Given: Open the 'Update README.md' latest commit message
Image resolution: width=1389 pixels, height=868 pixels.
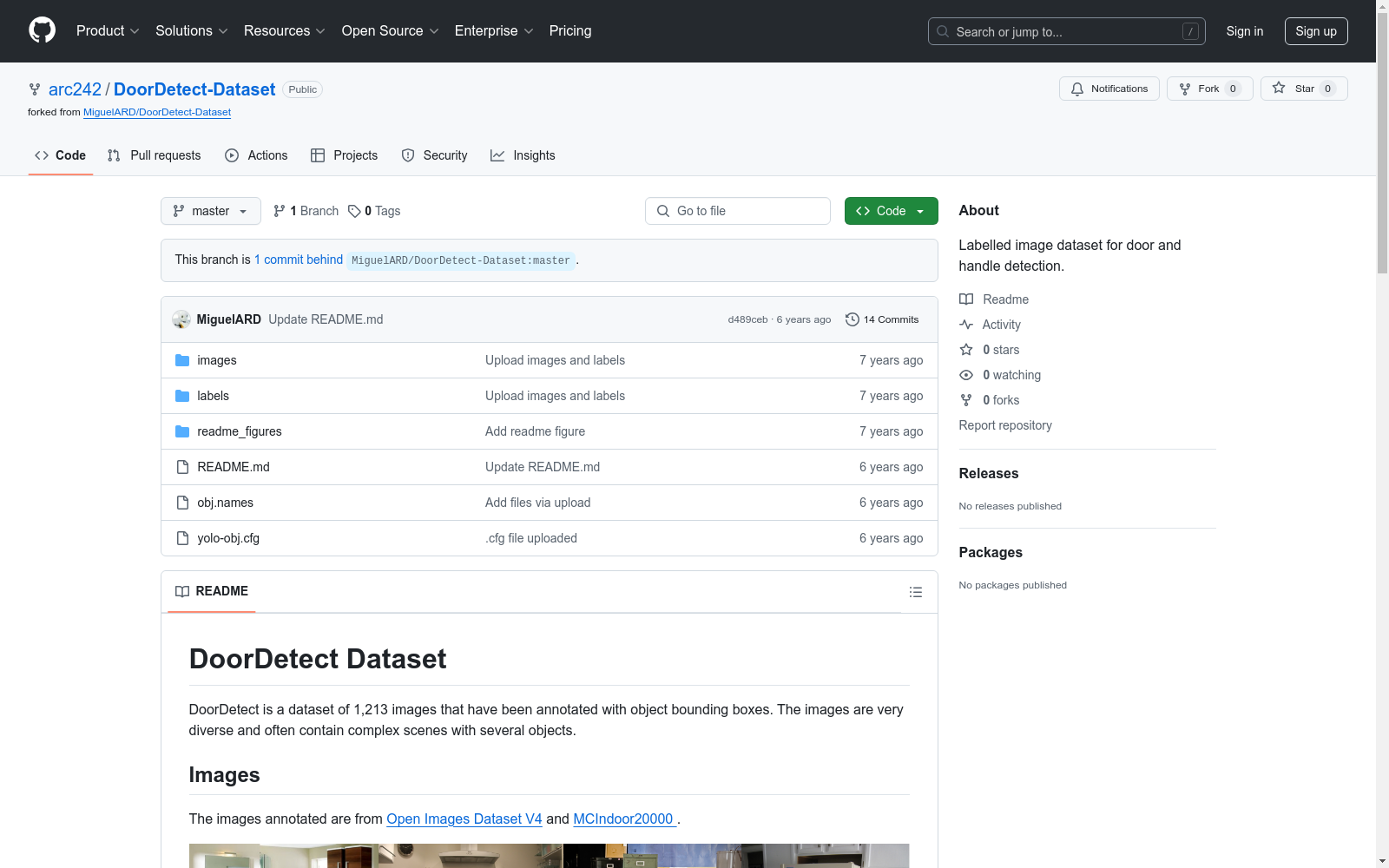Looking at the screenshot, I should 326,319.
